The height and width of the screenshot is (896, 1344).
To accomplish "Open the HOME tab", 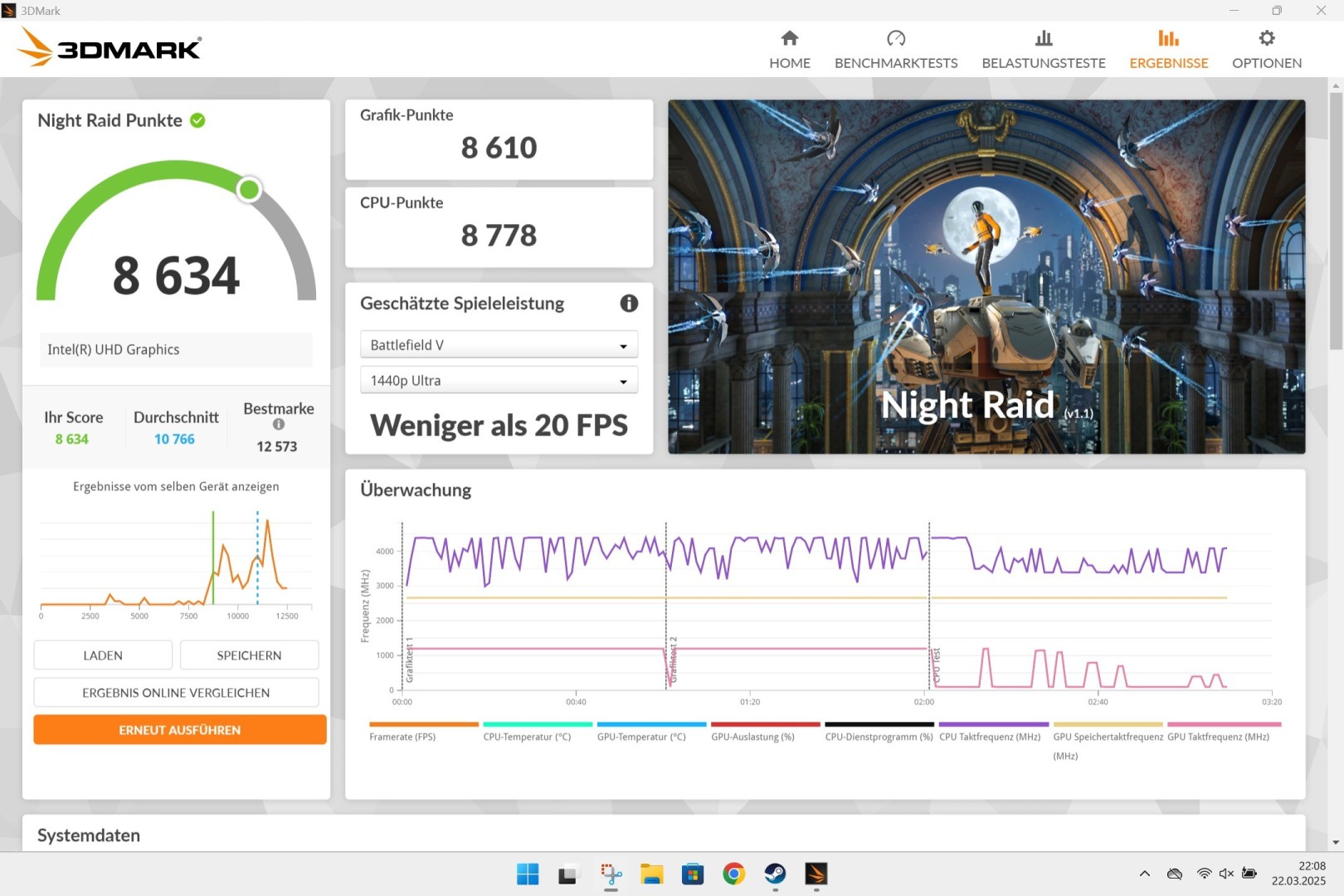I will tap(789, 50).
